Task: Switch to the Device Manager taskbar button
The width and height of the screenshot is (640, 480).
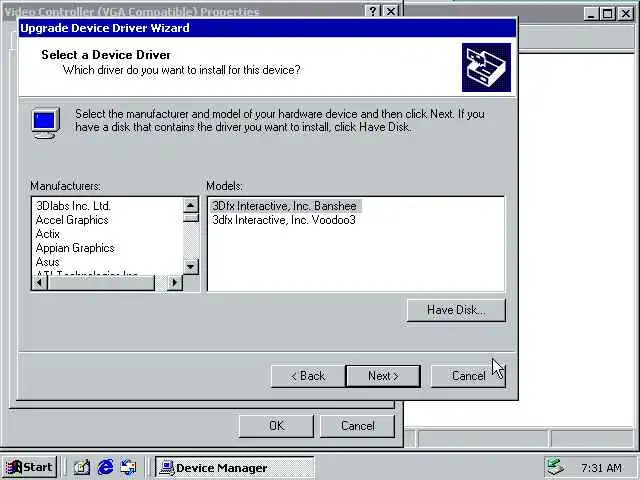Action: [x=235, y=468]
